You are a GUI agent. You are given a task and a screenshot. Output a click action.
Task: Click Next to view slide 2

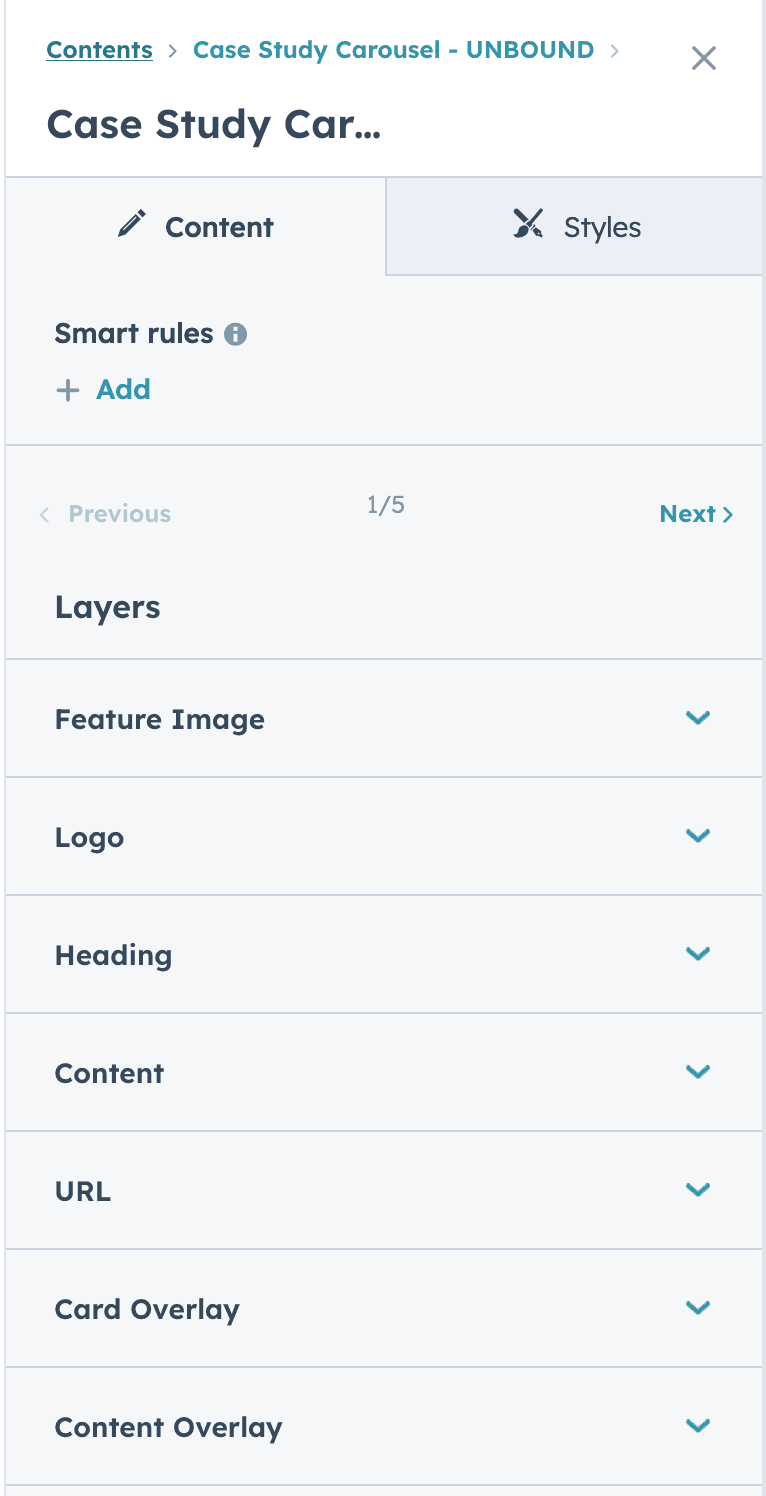click(x=688, y=513)
